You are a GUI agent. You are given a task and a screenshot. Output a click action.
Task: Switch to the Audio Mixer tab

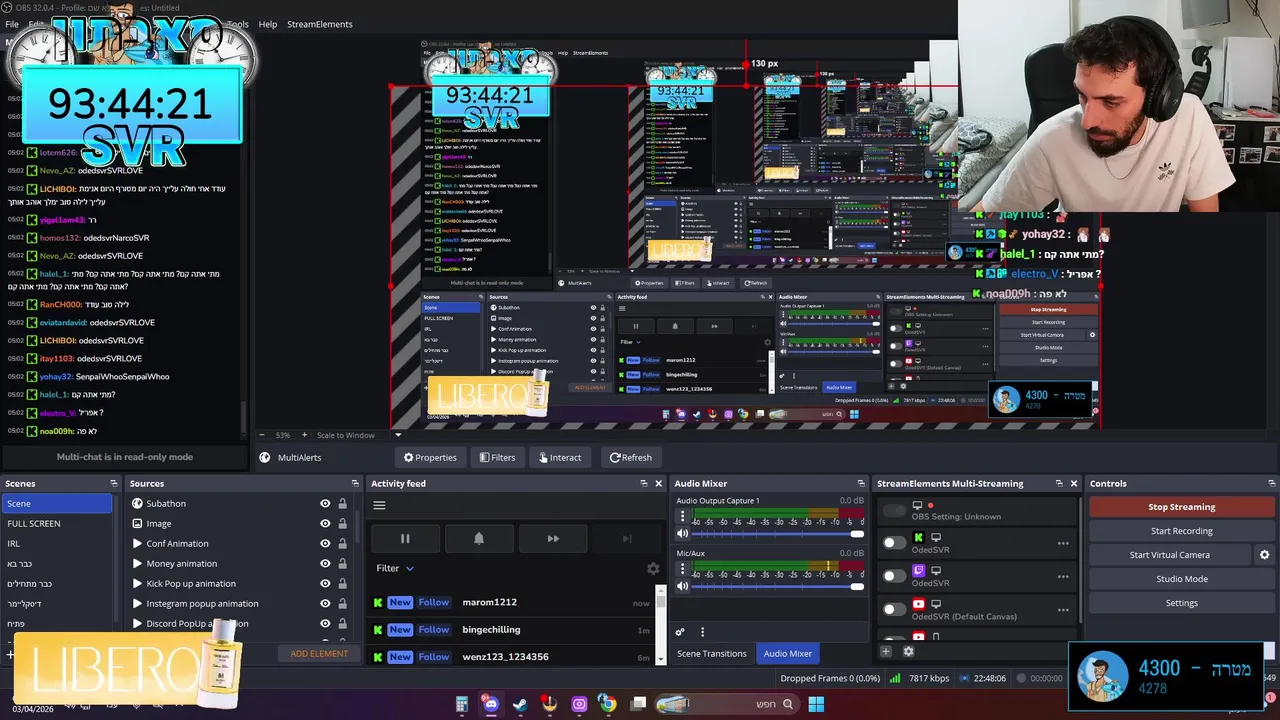coord(788,653)
